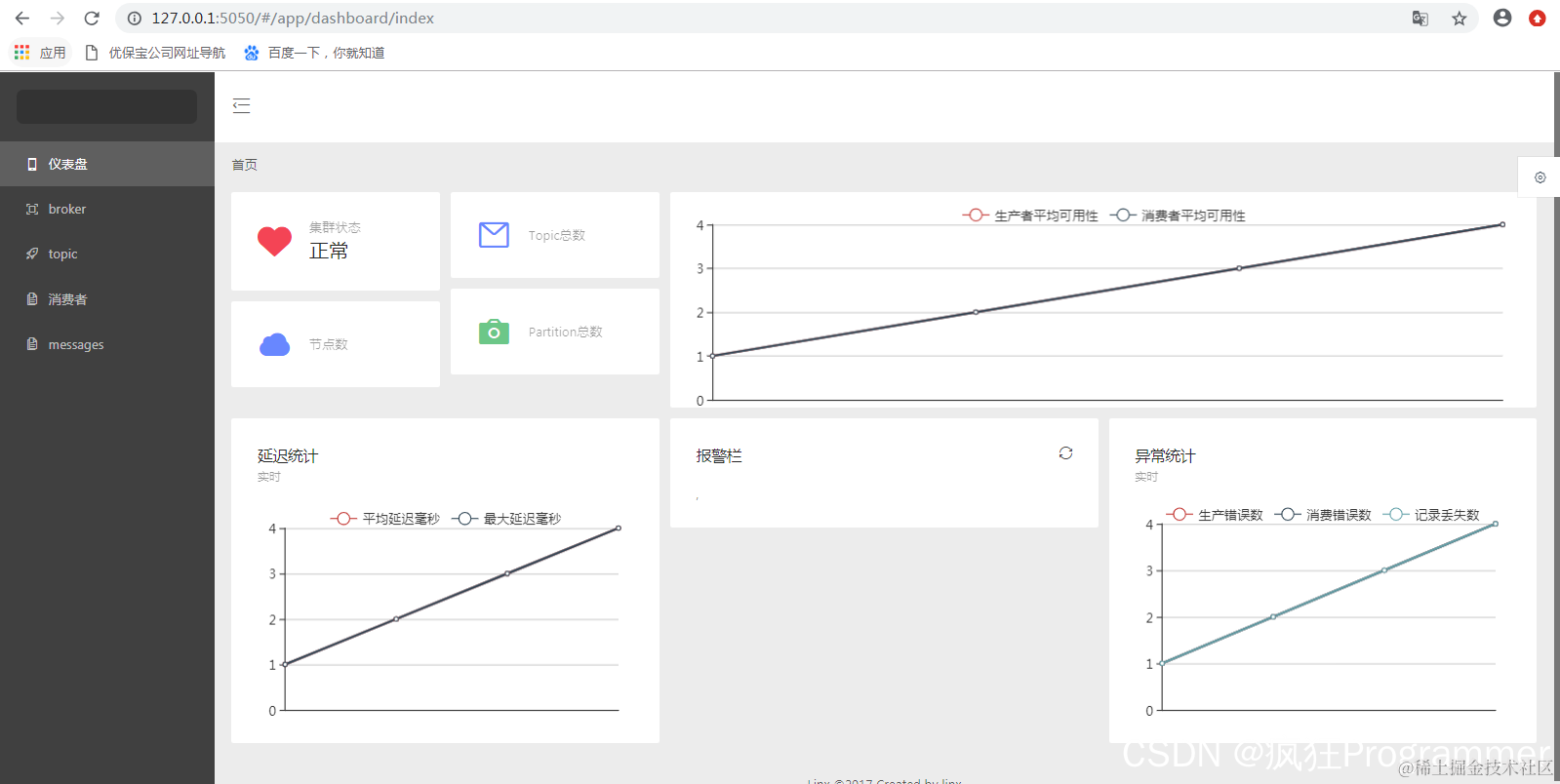Open the 优保宝公司网址导航 bookmark
Image resolution: width=1560 pixels, height=784 pixels.
[x=155, y=53]
